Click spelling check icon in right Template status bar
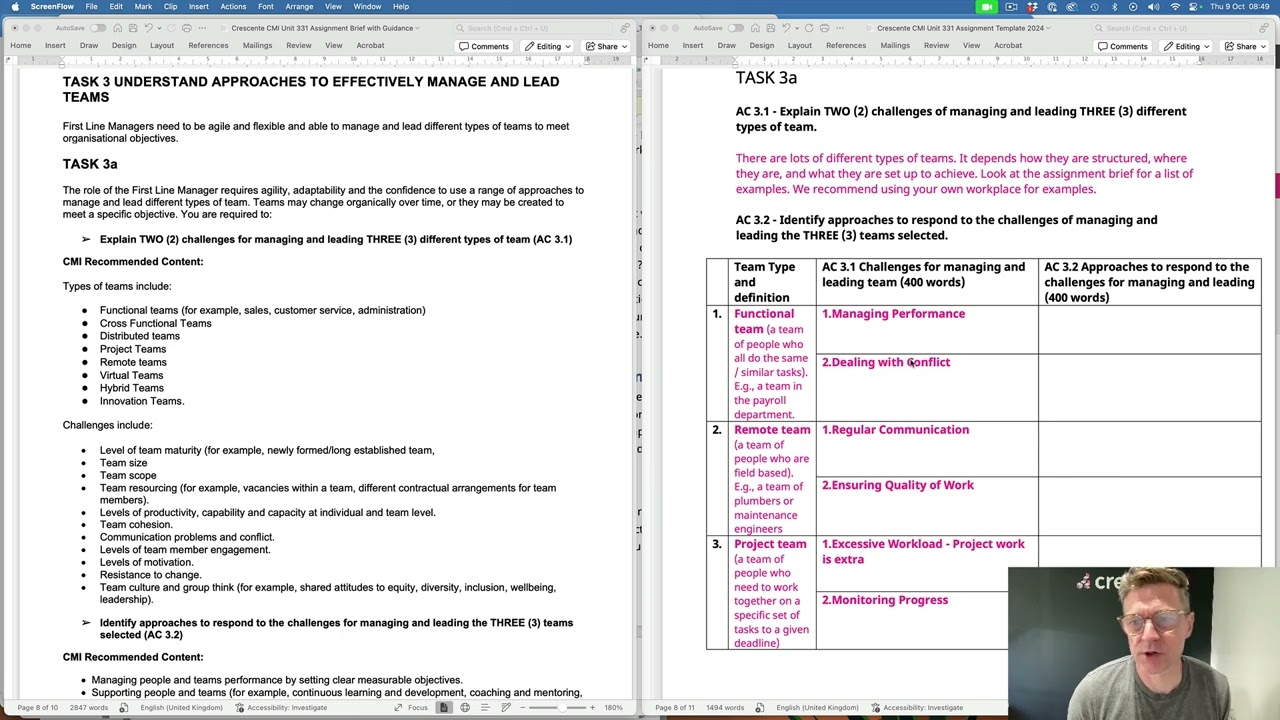Screen dimensions: 1280x720 (760, 708)
